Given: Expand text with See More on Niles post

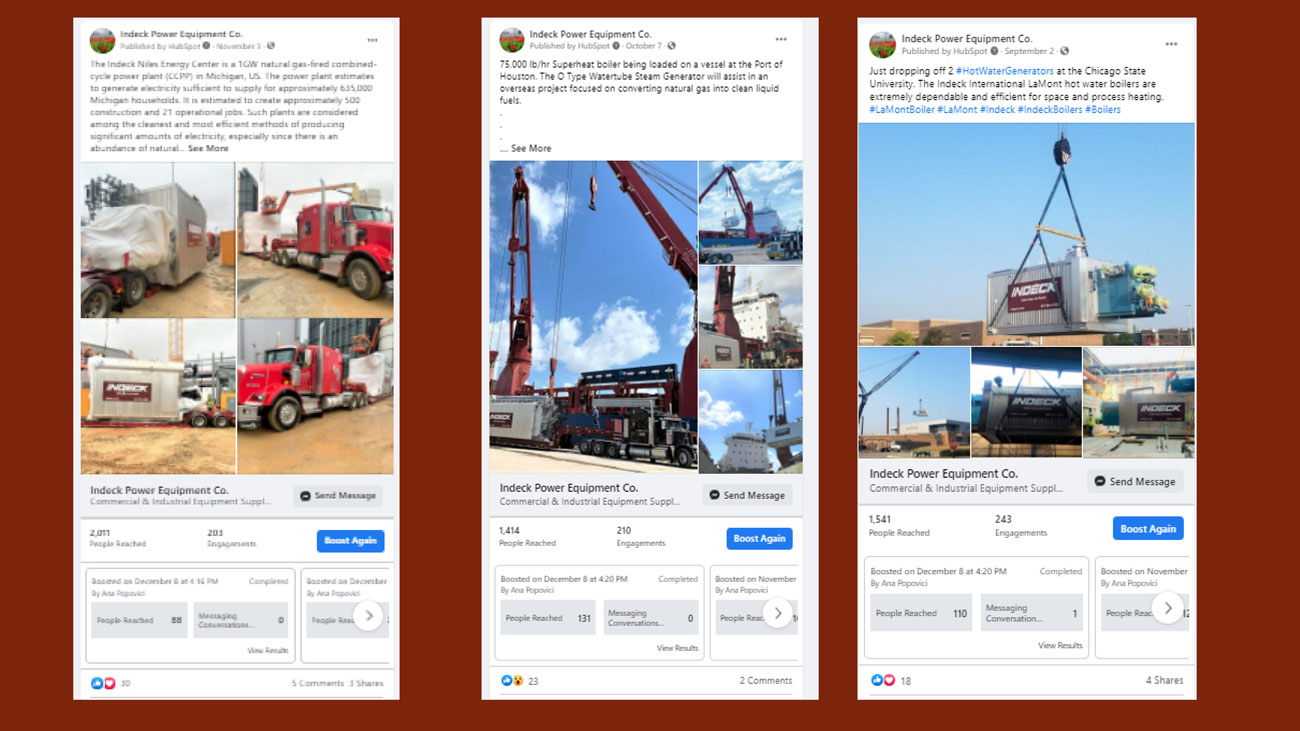Looking at the screenshot, I should (208, 148).
